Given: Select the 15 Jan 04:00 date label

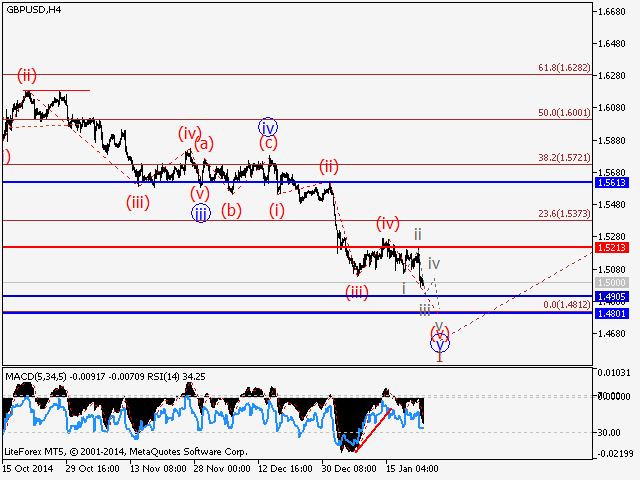Looking at the screenshot, I should 412,469.
